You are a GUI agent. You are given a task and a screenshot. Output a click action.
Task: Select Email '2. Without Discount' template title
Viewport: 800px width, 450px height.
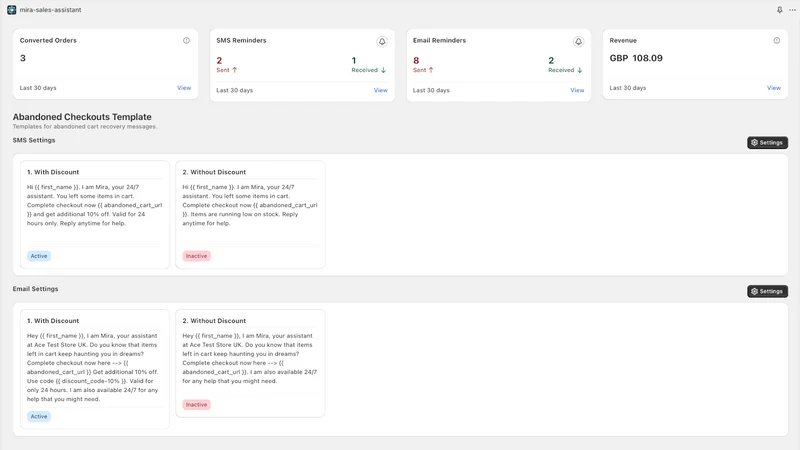[x=214, y=321]
